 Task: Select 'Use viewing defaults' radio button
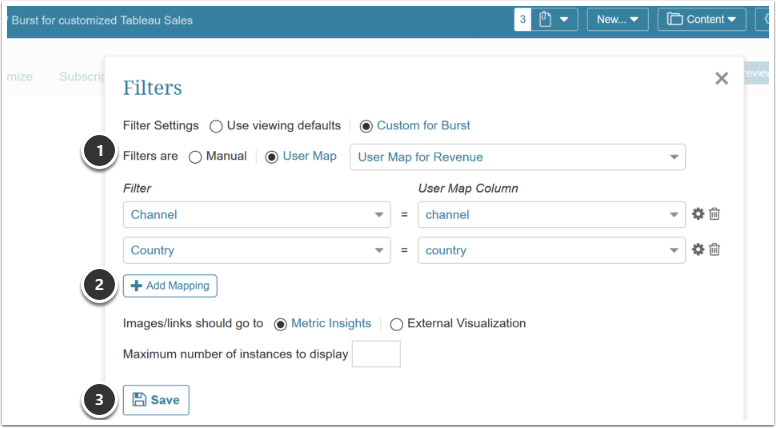216,126
